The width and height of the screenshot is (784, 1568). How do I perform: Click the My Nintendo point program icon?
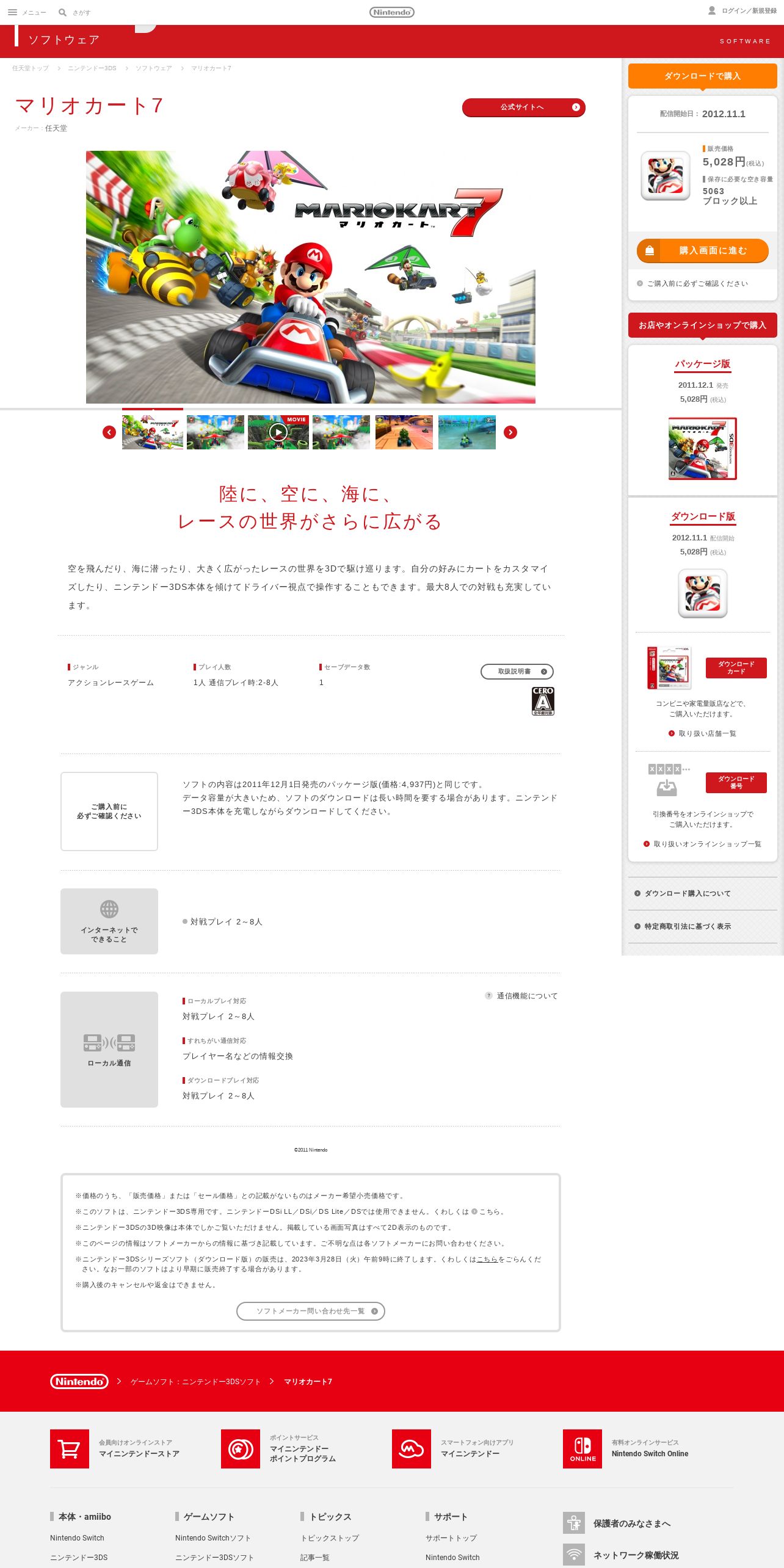241,1449
